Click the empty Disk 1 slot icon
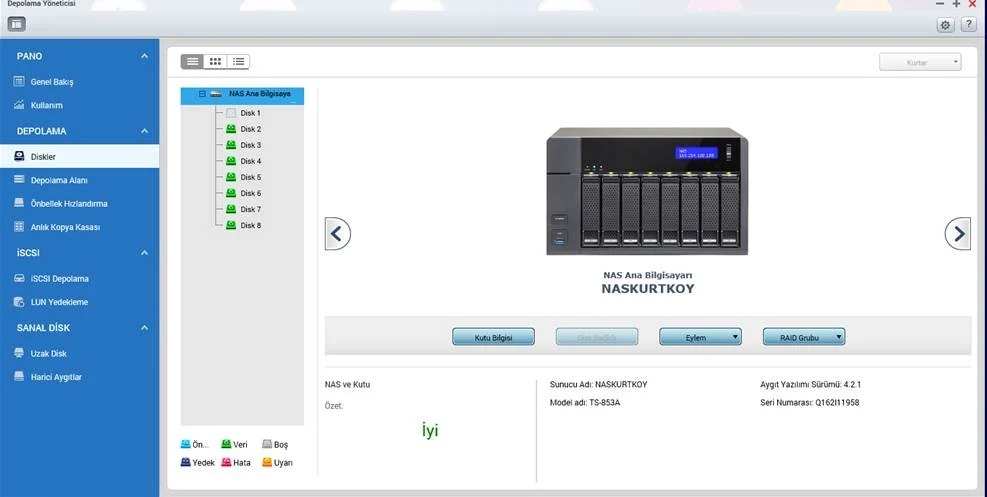Viewport: 987px width, 497px height. click(x=231, y=113)
